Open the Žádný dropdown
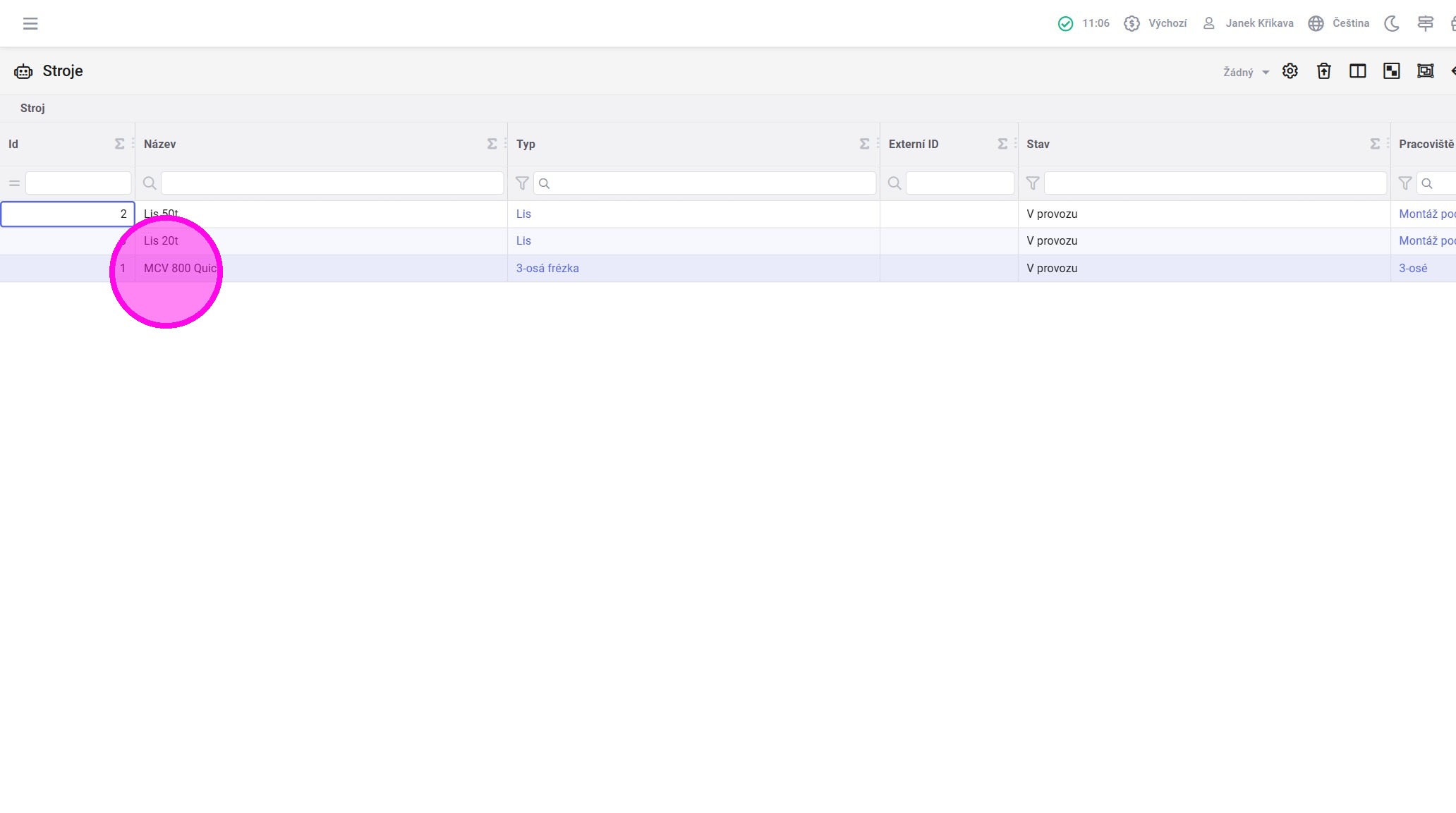The width and height of the screenshot is (1456, 813). pos(1245,72)
